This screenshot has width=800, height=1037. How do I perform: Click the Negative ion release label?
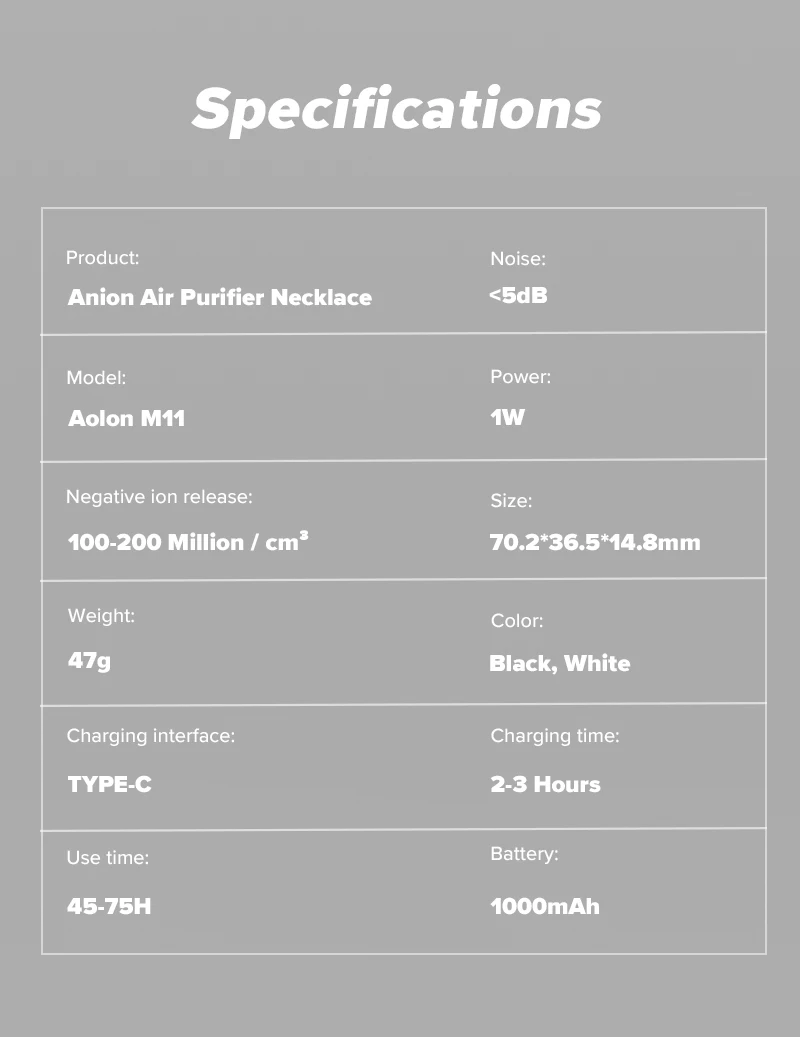(159, 497)
